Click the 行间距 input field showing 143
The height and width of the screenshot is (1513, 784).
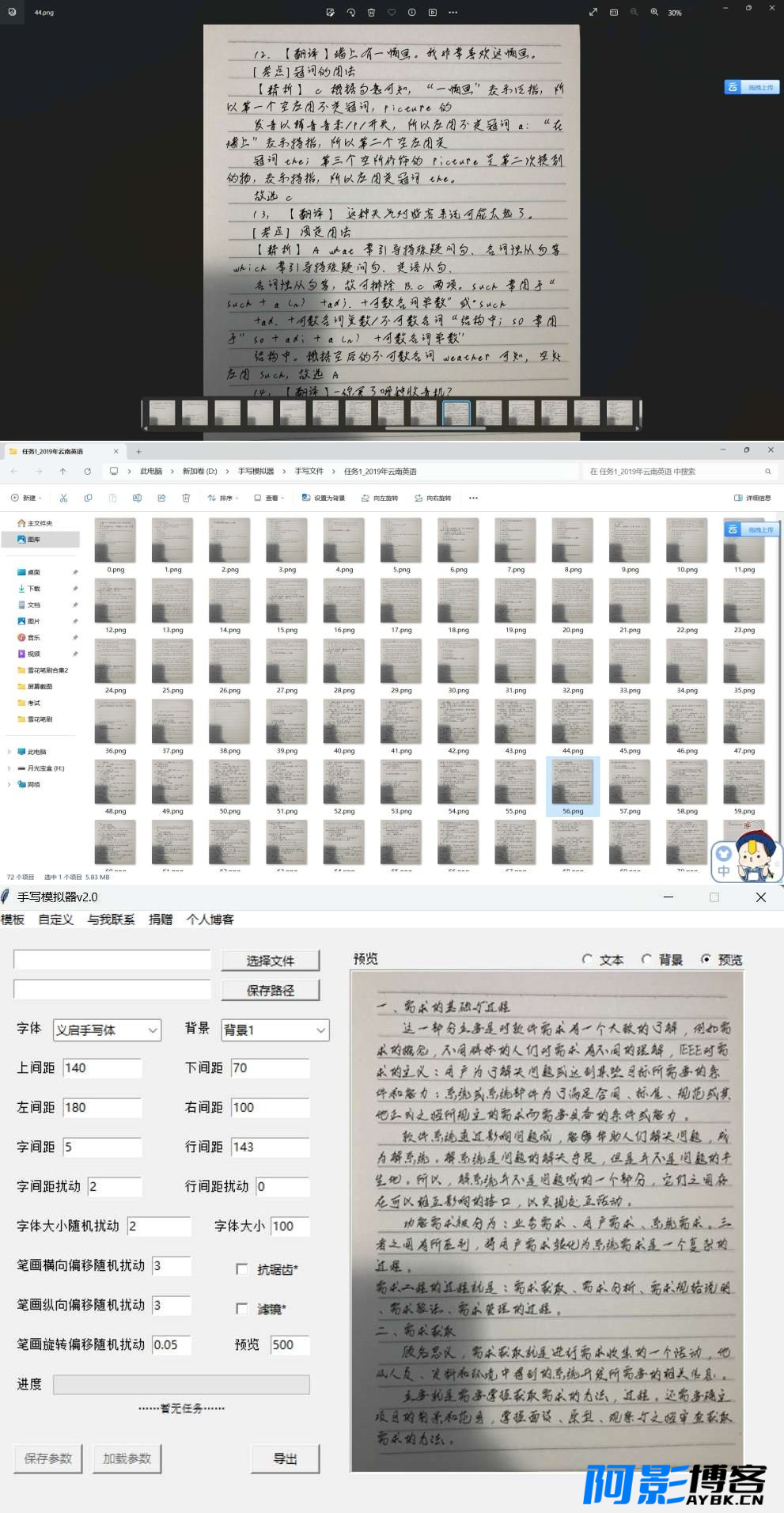click(270, 1147)
